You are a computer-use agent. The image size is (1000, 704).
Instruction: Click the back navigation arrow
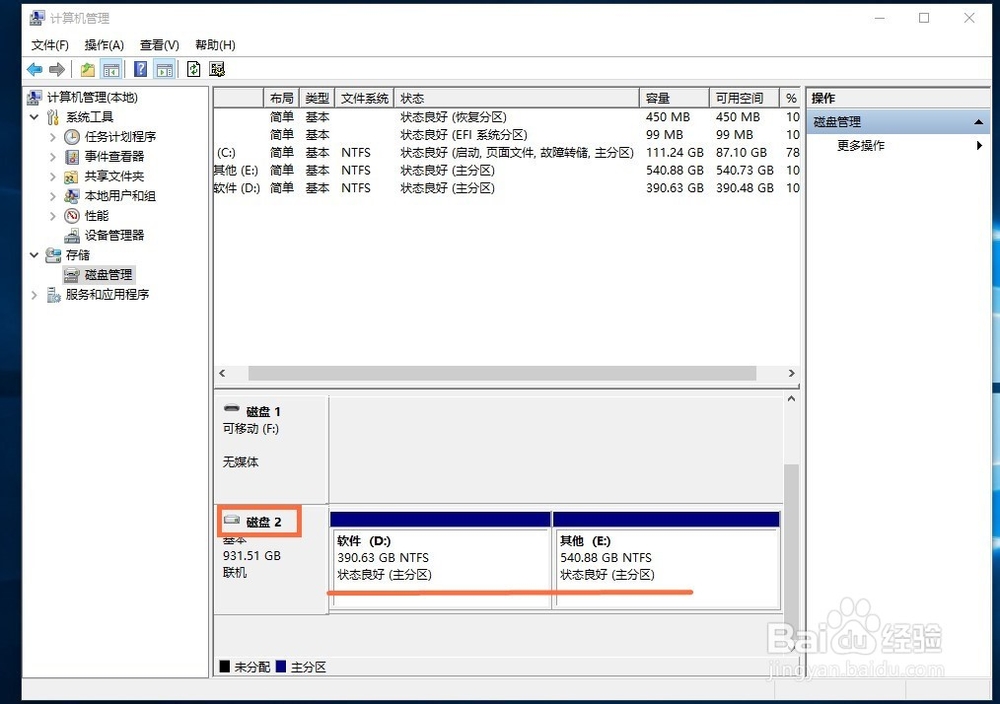click(x=35, y=68)
